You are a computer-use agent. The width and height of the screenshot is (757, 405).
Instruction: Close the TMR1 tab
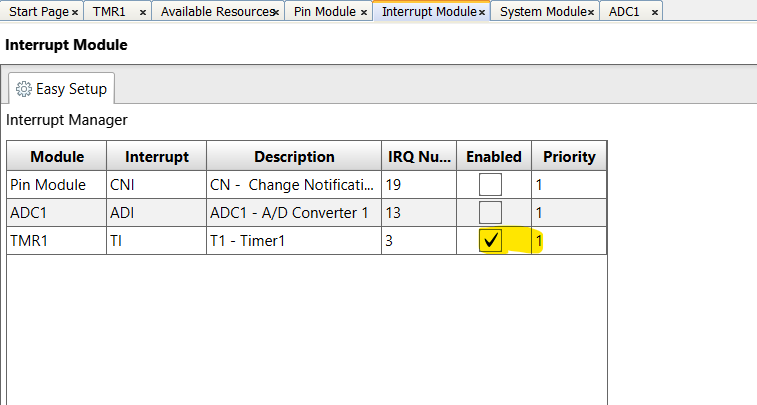143,12
